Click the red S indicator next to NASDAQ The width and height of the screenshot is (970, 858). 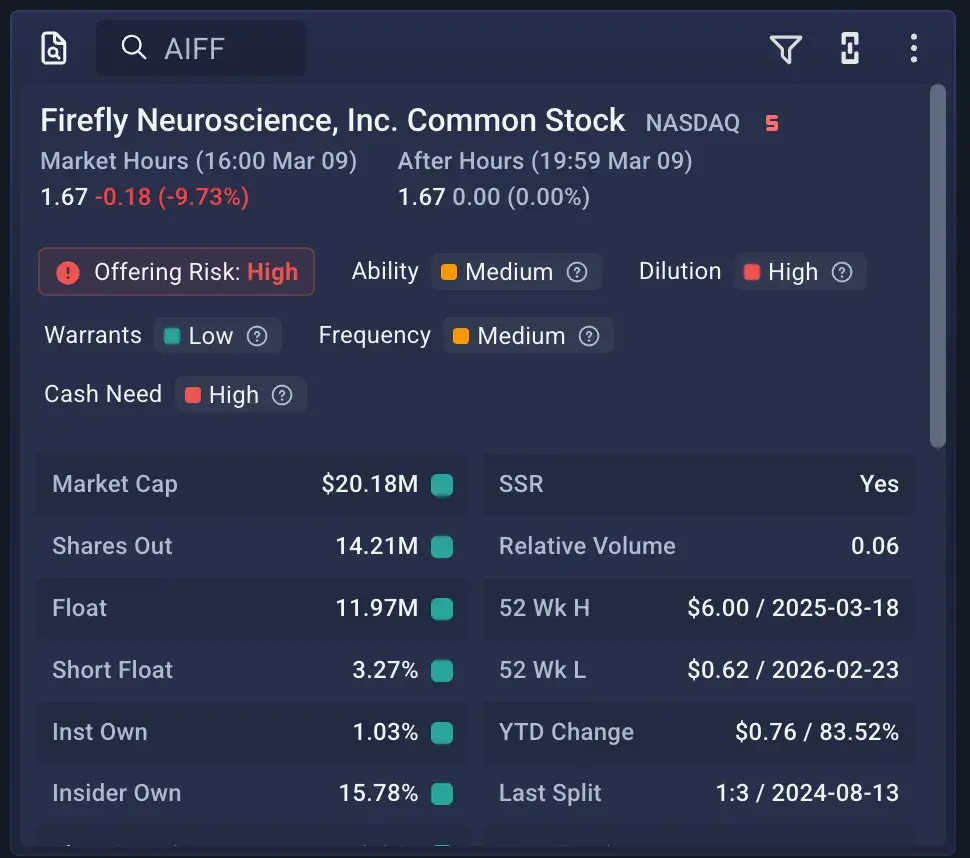point(771,122)
